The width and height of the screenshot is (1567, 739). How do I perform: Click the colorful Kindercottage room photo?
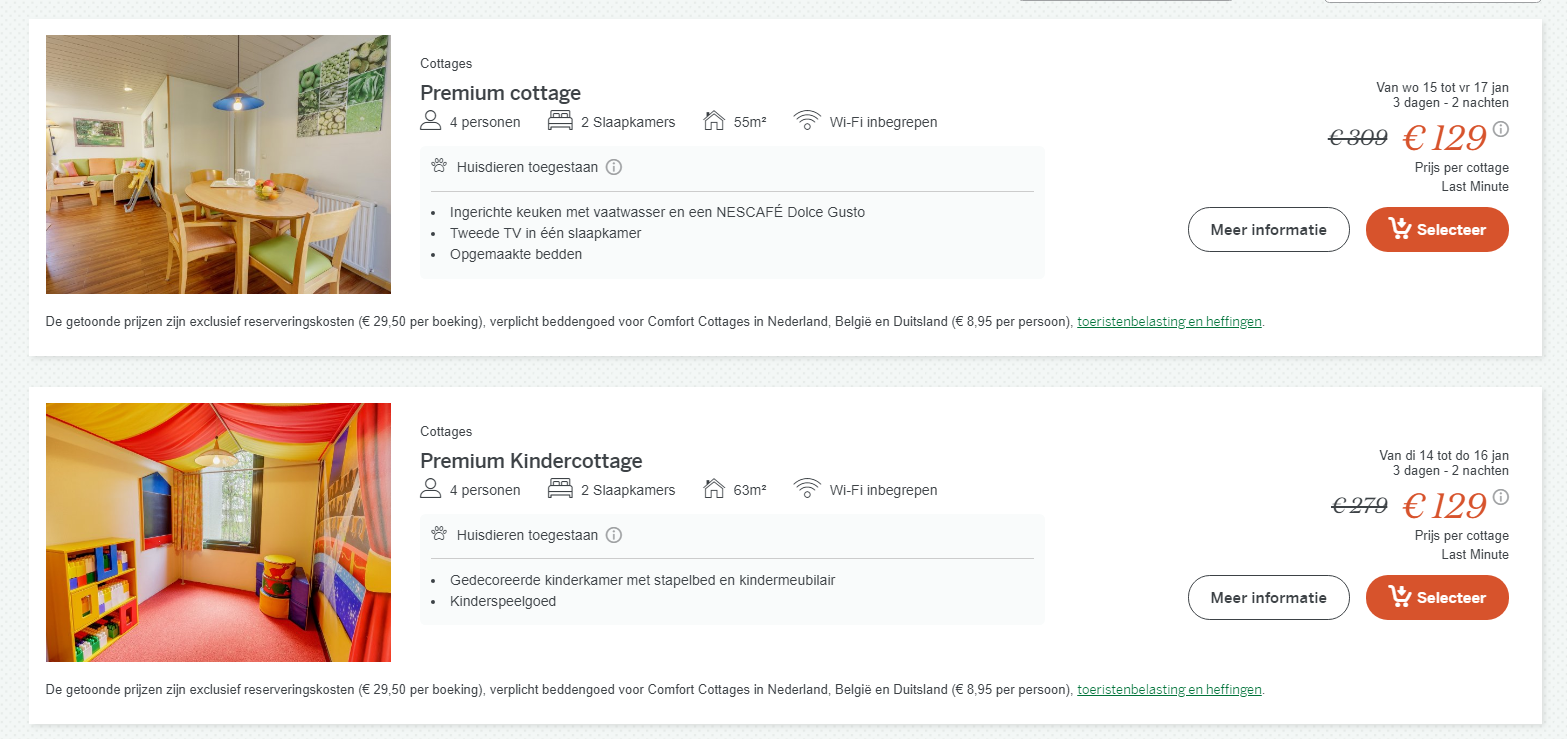click(218, 532)
